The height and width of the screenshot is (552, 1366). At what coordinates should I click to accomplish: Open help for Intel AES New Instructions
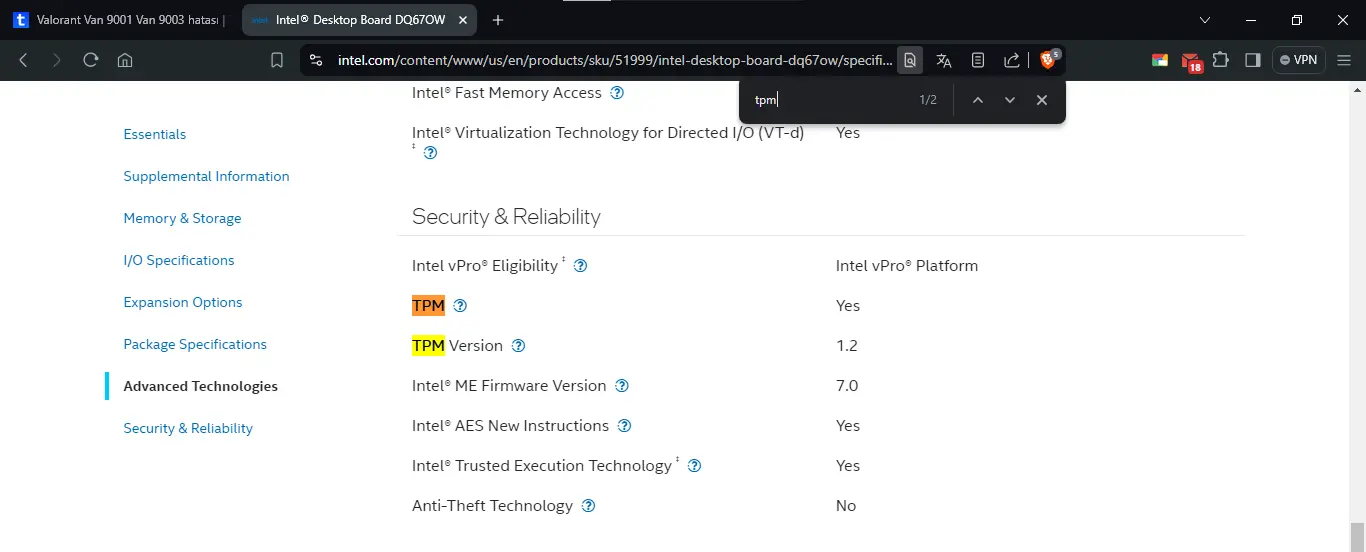pos(624,426)
